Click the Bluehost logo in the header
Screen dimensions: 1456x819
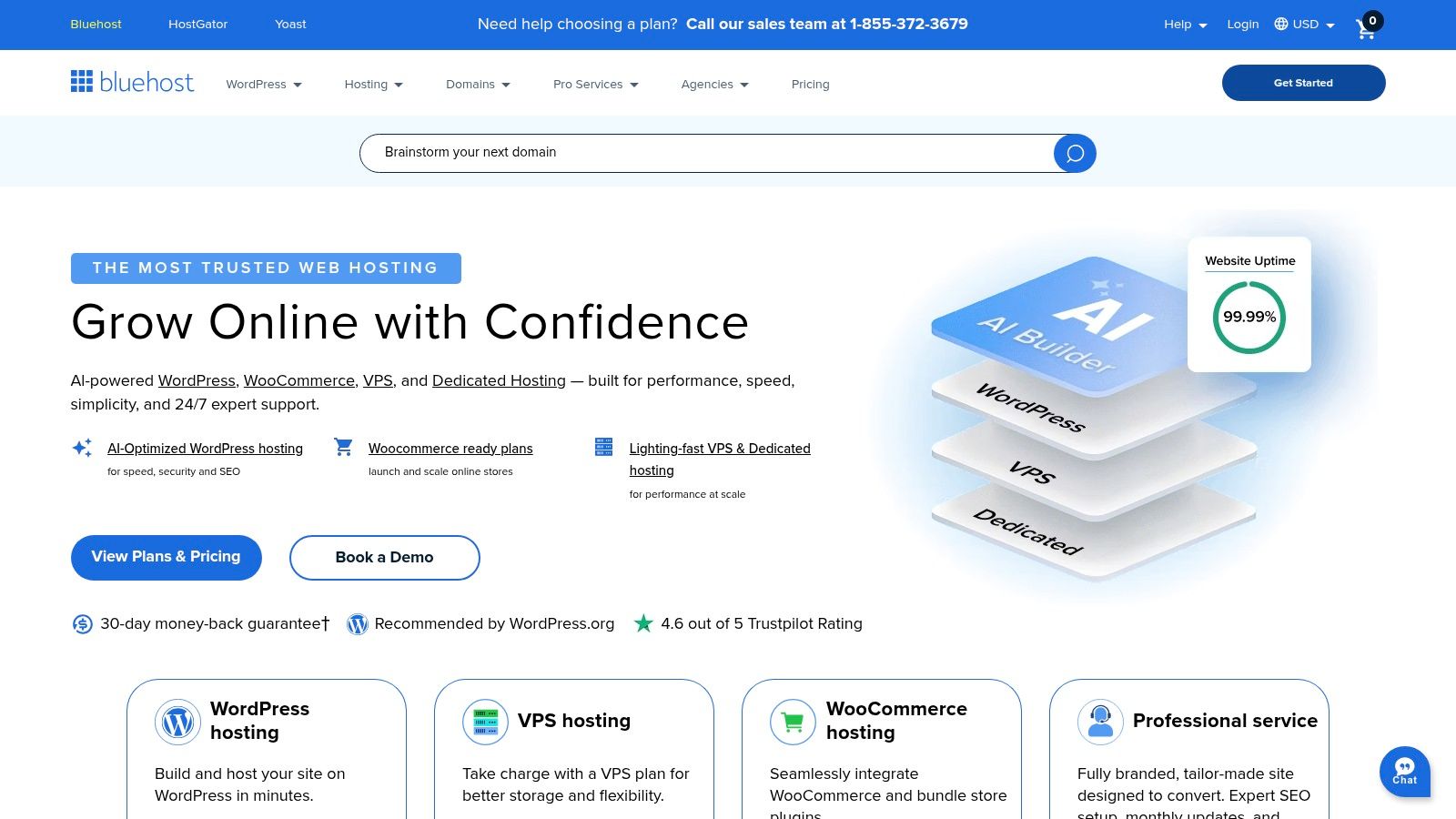coord(132,82)
